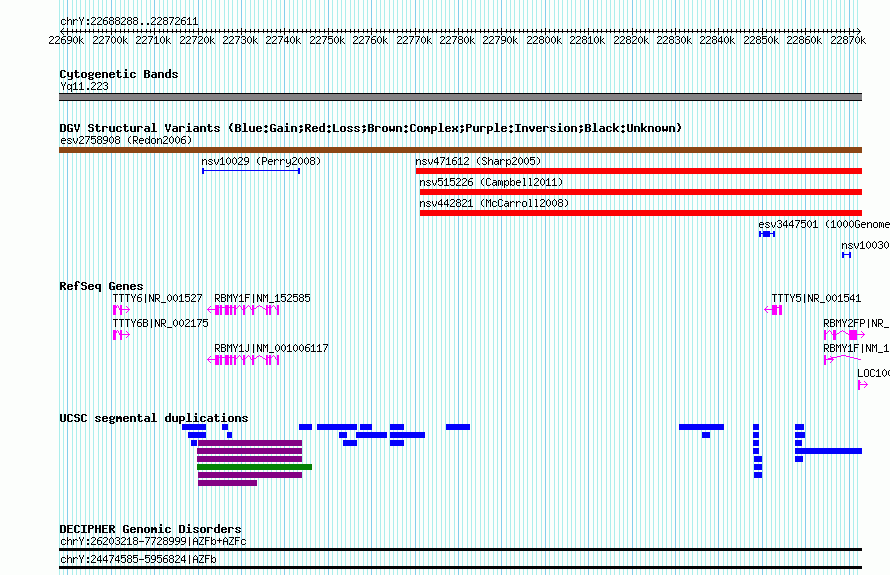Select the black AZFb disorder bar
890x575 pixels.
[460, 567]
